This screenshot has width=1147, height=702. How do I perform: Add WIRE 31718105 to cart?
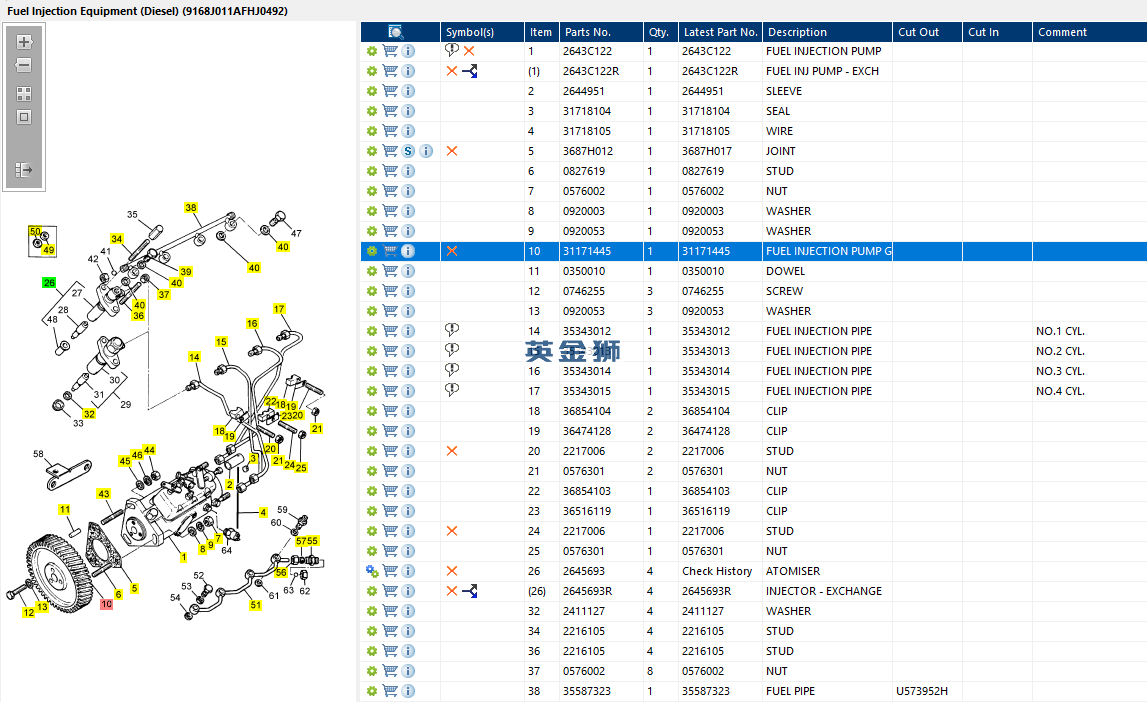[x=390, y=131]
